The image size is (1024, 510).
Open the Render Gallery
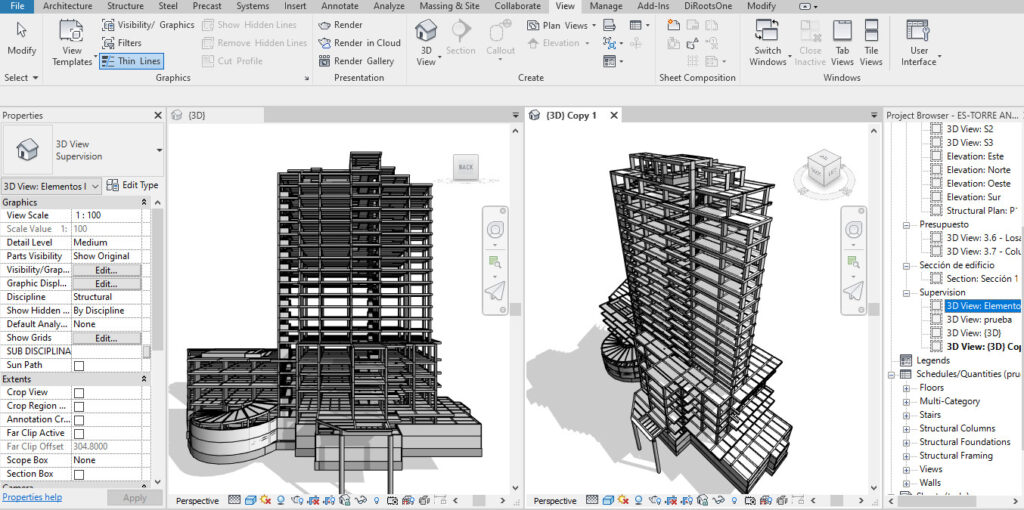pos(356,61)
